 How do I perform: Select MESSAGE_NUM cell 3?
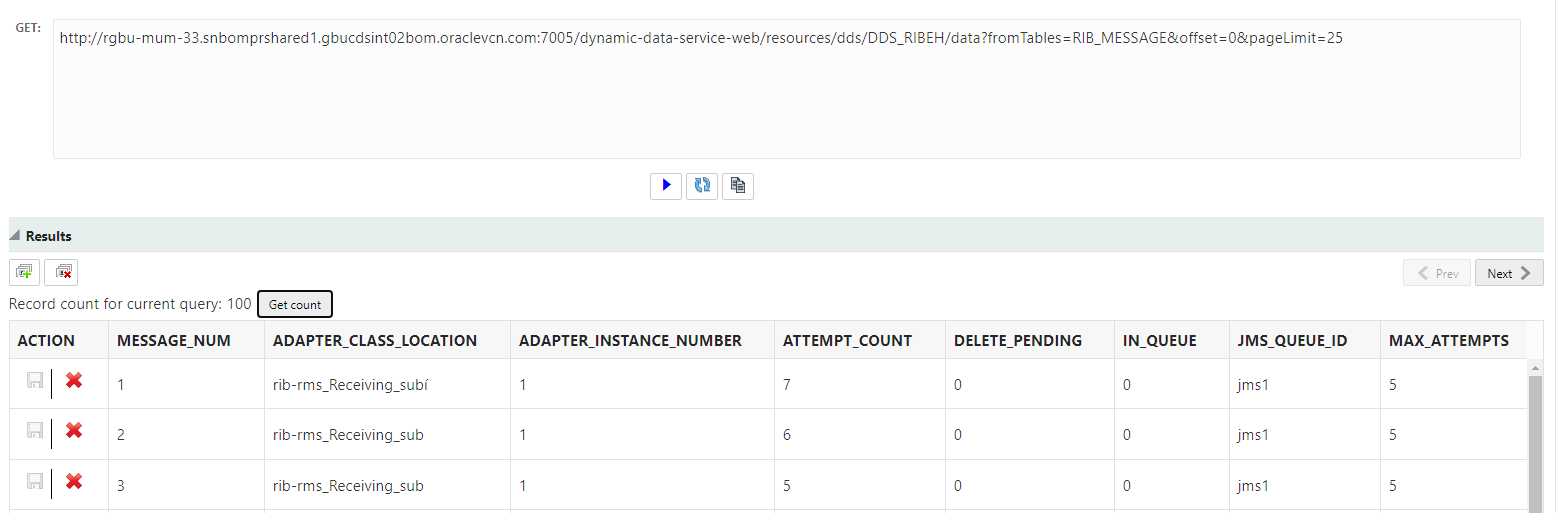tap(186, 485)
